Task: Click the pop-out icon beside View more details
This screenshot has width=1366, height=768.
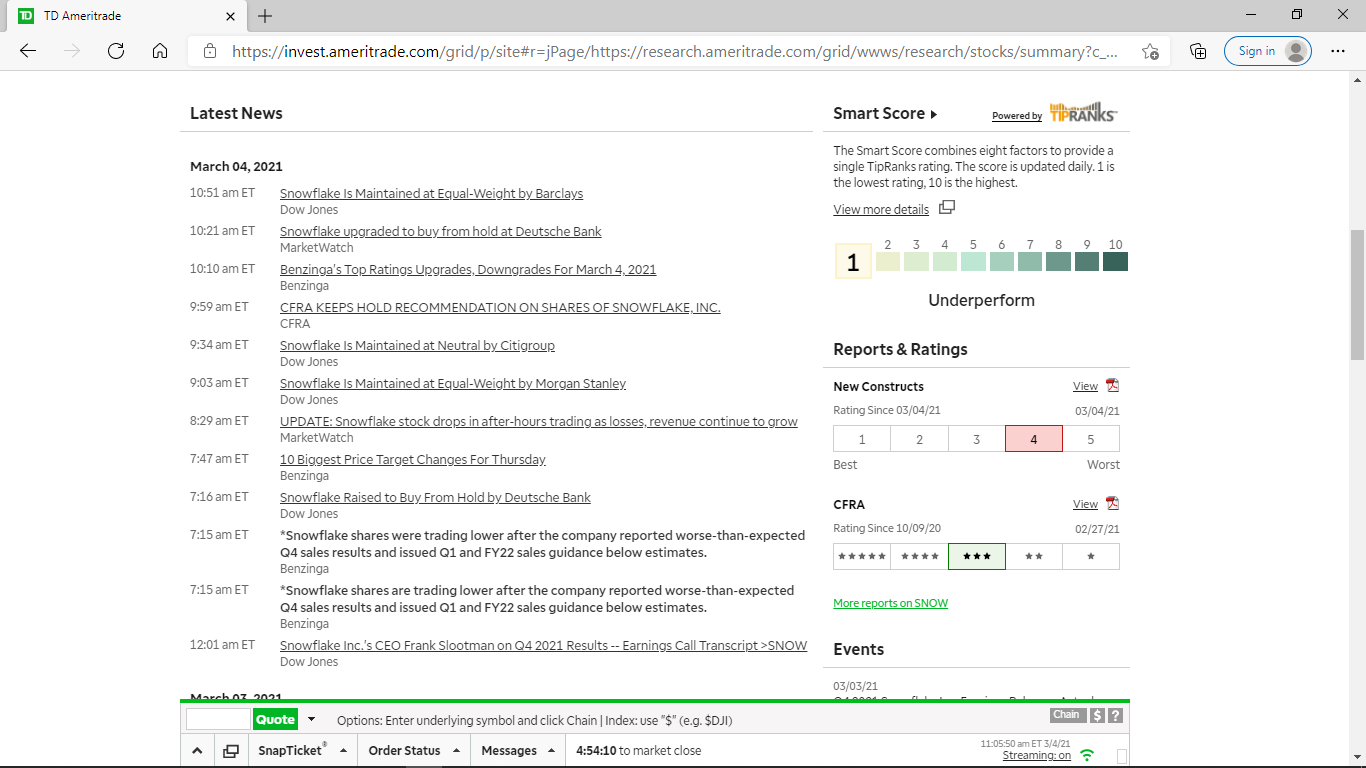Action: click(x=947, y=208)
